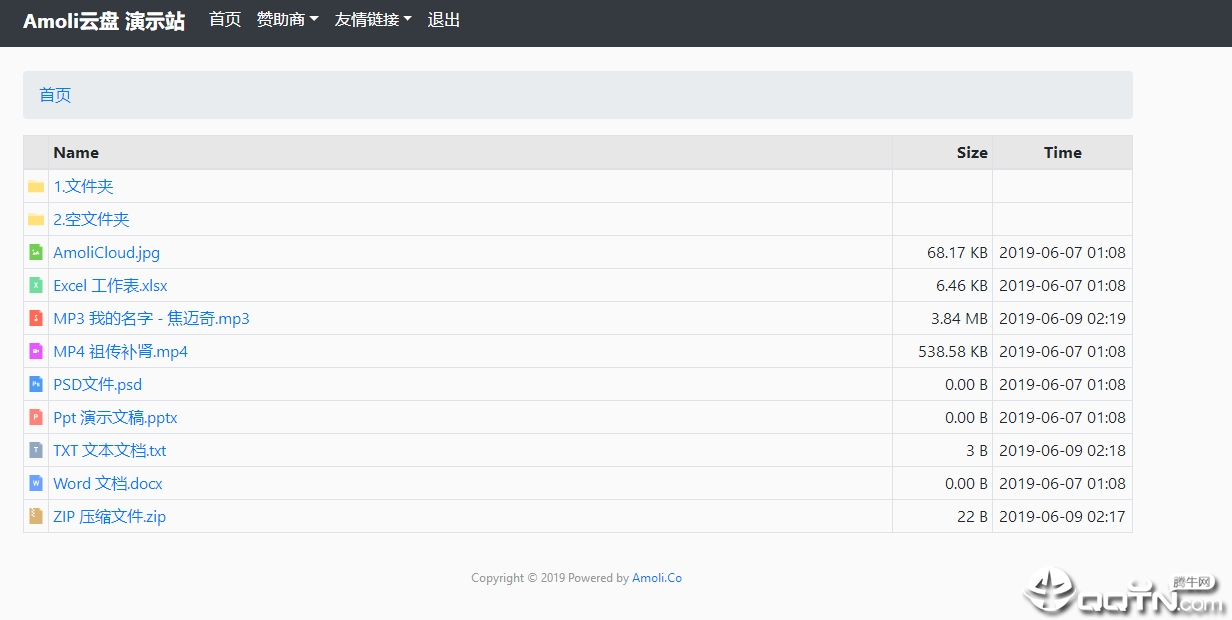This screenshot has height=620, width=1232.
Task: Open the 2.空文件夹 folder
Action: point(92,219)
